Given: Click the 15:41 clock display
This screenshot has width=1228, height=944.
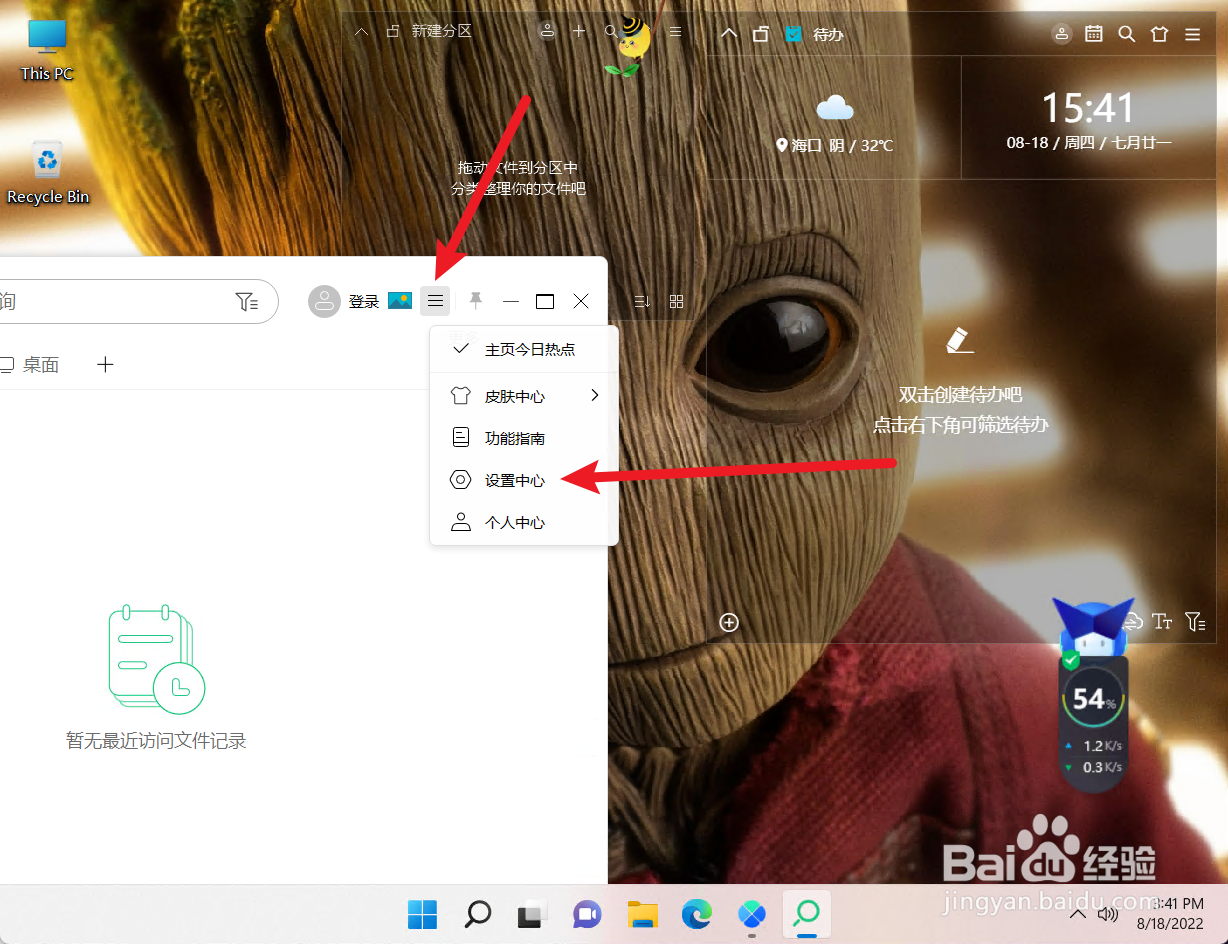Looking at the screenshot, I should coord(1088,107).
